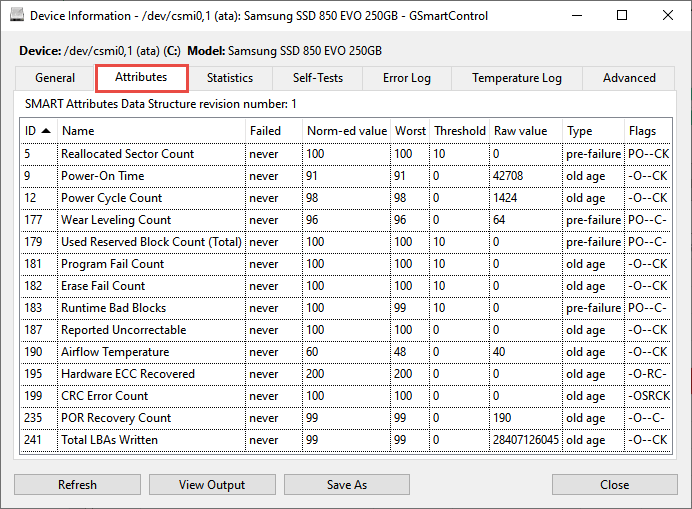Switch to the Self-Tests tab
This screenshot has height=509, width=692.
[318, 78]
